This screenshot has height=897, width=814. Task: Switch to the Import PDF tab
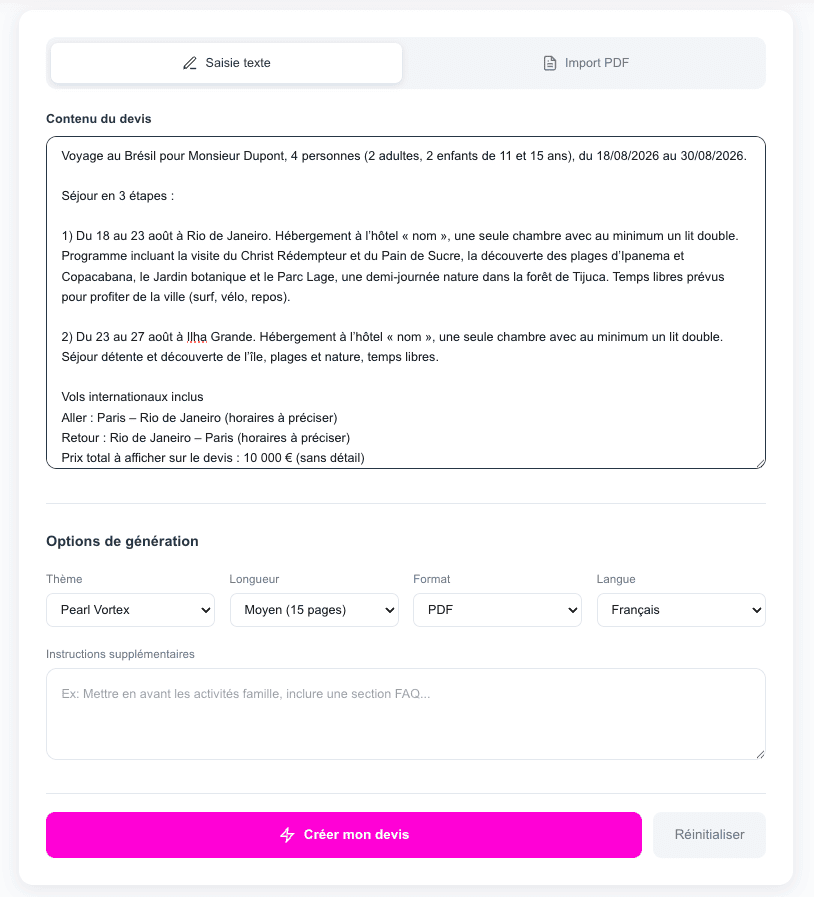[x=585, y=63]
